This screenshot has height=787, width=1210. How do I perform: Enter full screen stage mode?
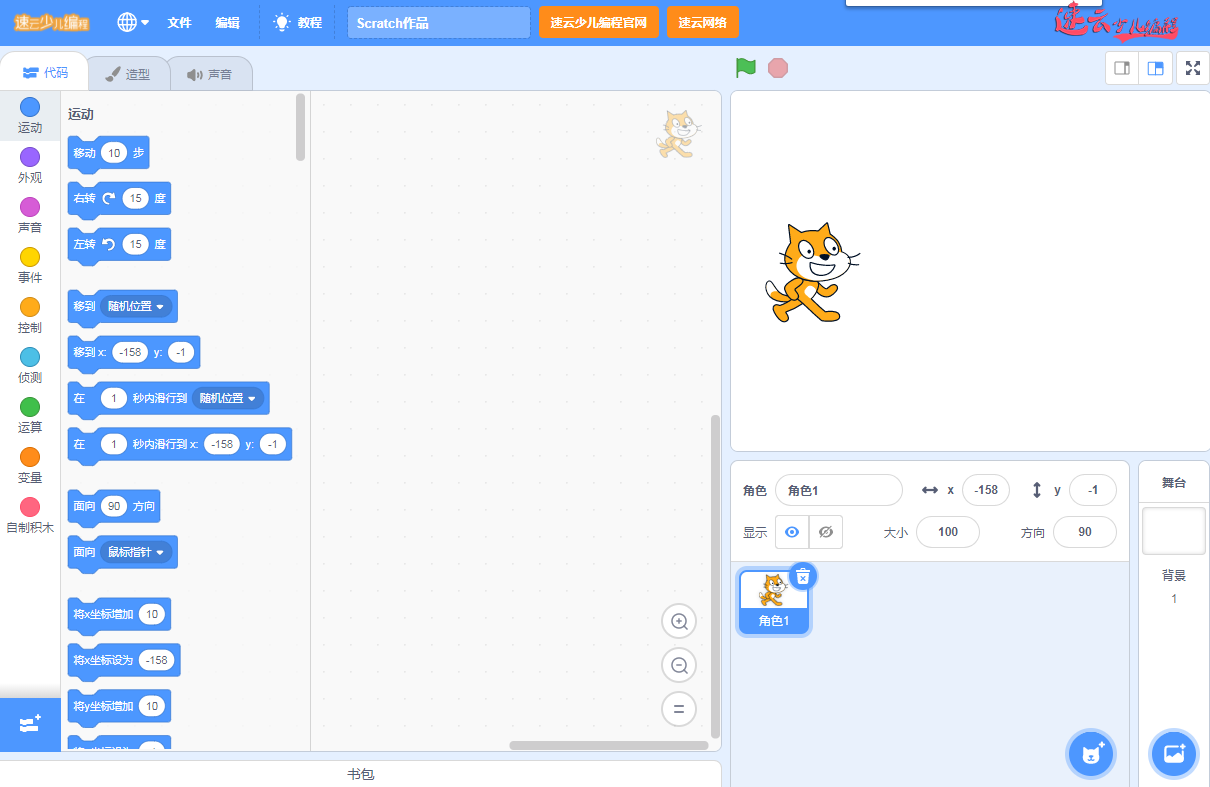1192,68
